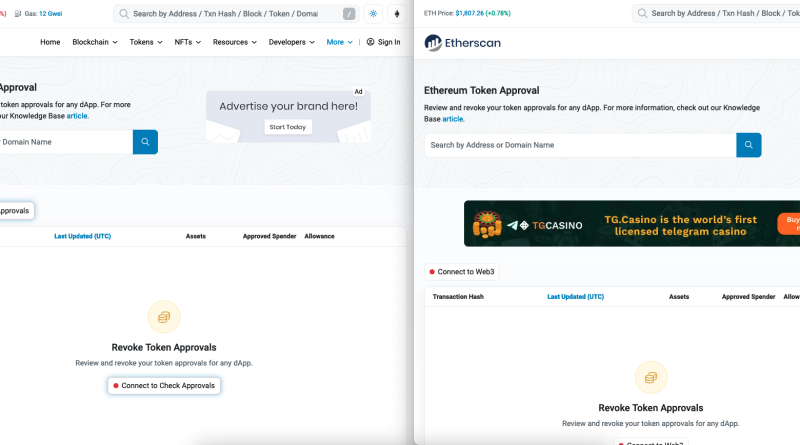Expand the NFTs dropdown menu

click(188, 42)
